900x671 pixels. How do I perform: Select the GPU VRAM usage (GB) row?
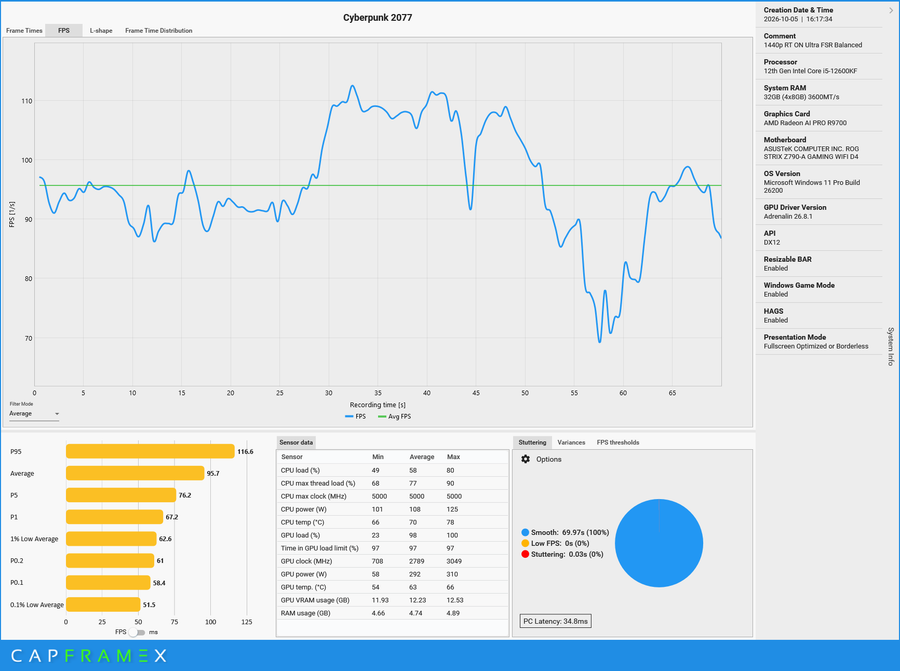point(393,600)
